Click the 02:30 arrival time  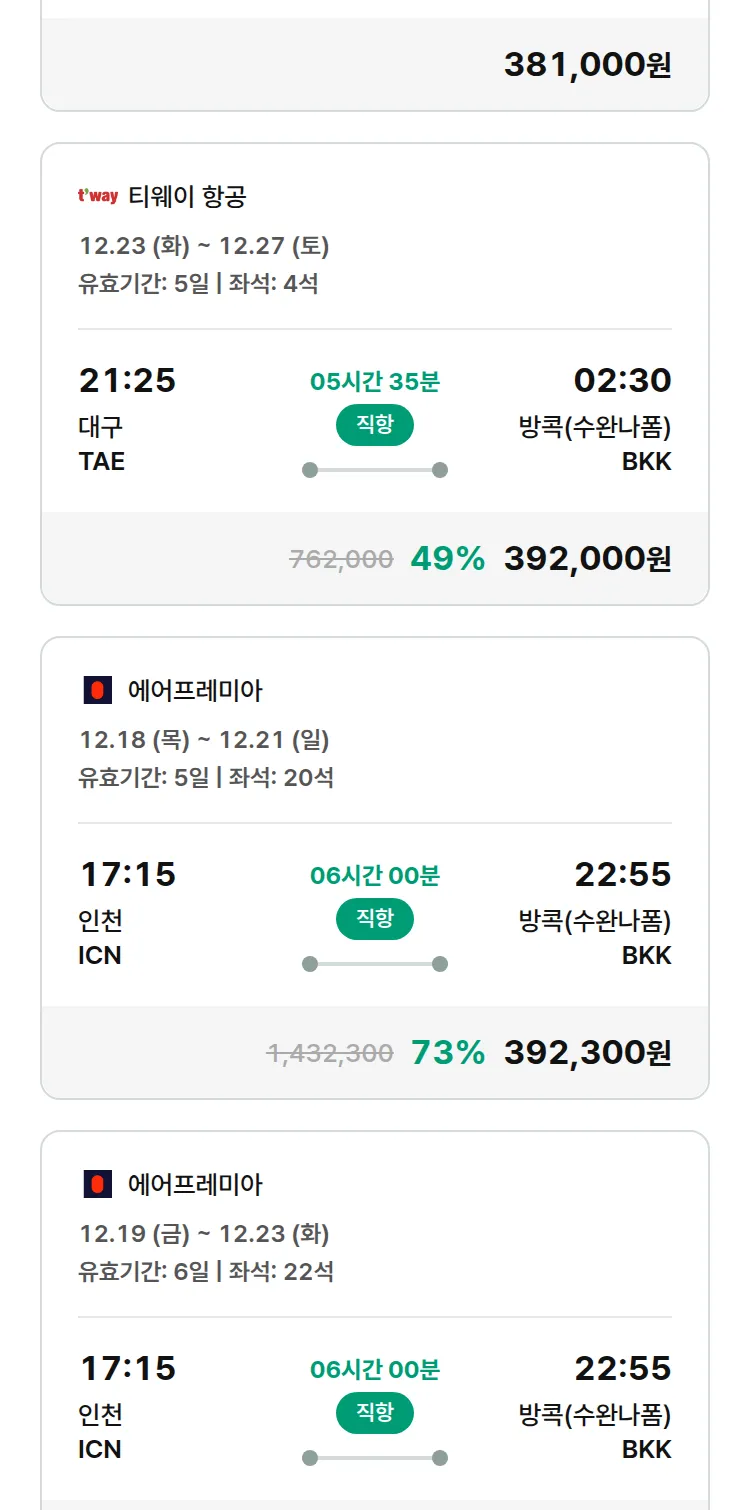click(622, 380)
